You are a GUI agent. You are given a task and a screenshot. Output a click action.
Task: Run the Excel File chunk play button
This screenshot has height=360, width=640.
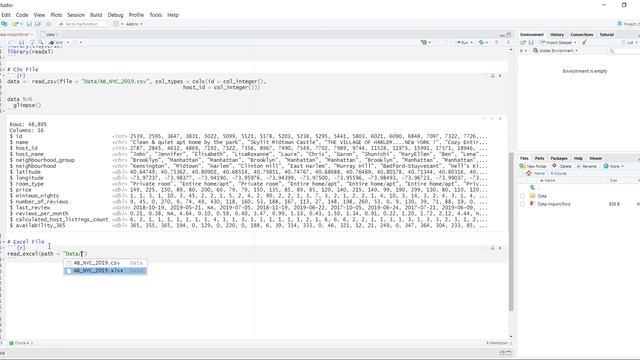pyautogui.click(x=500, y=248)
